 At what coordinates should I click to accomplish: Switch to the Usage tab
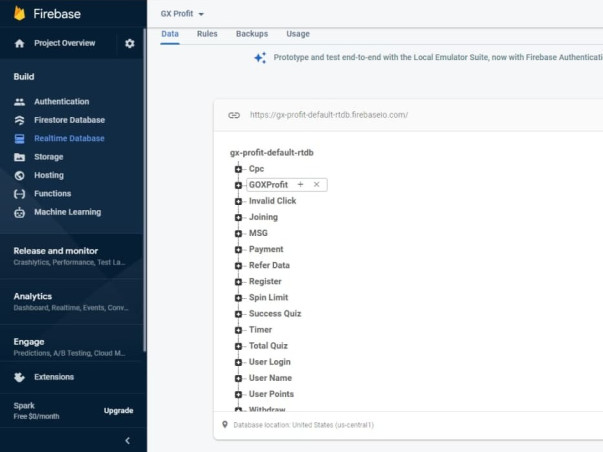coord(298,34)
